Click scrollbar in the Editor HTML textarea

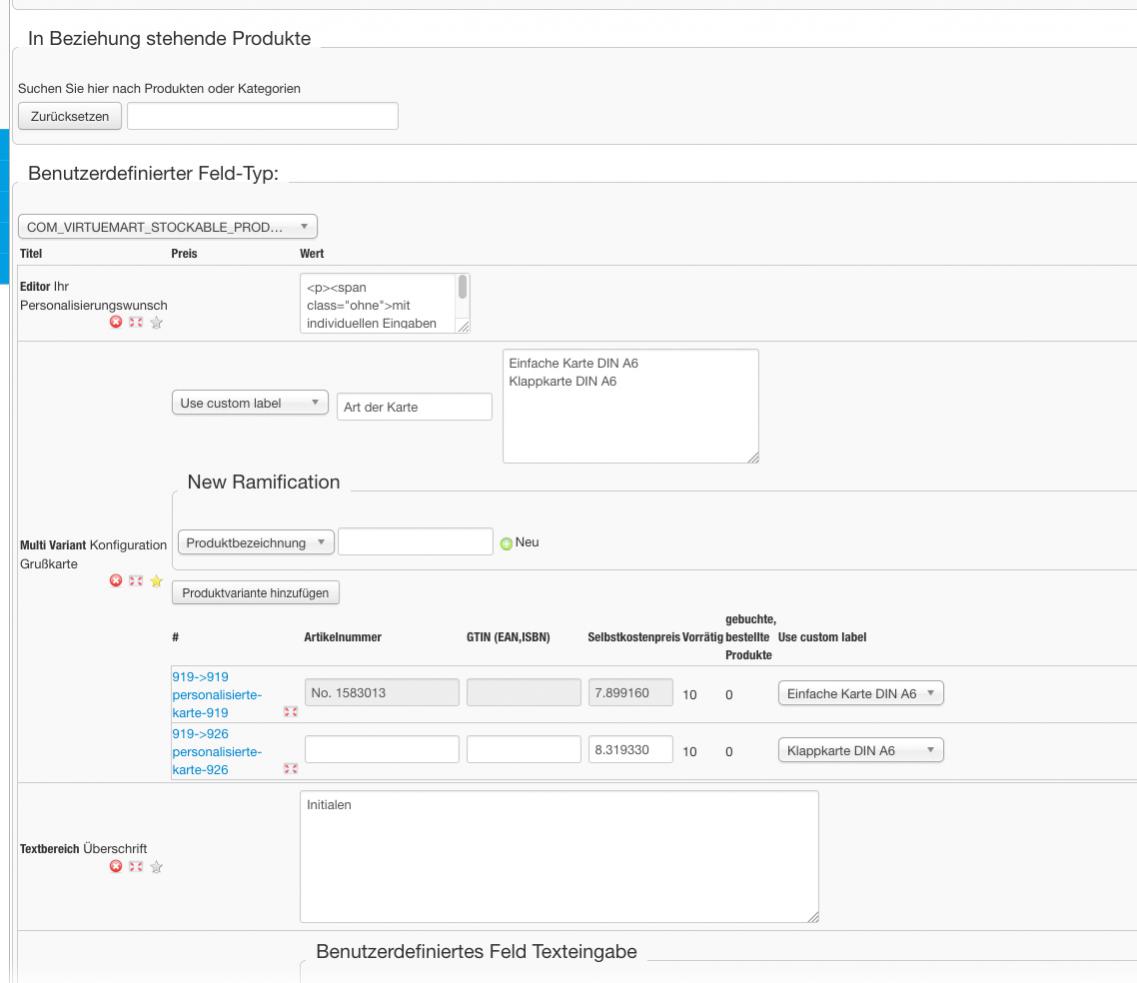(462, 290)
